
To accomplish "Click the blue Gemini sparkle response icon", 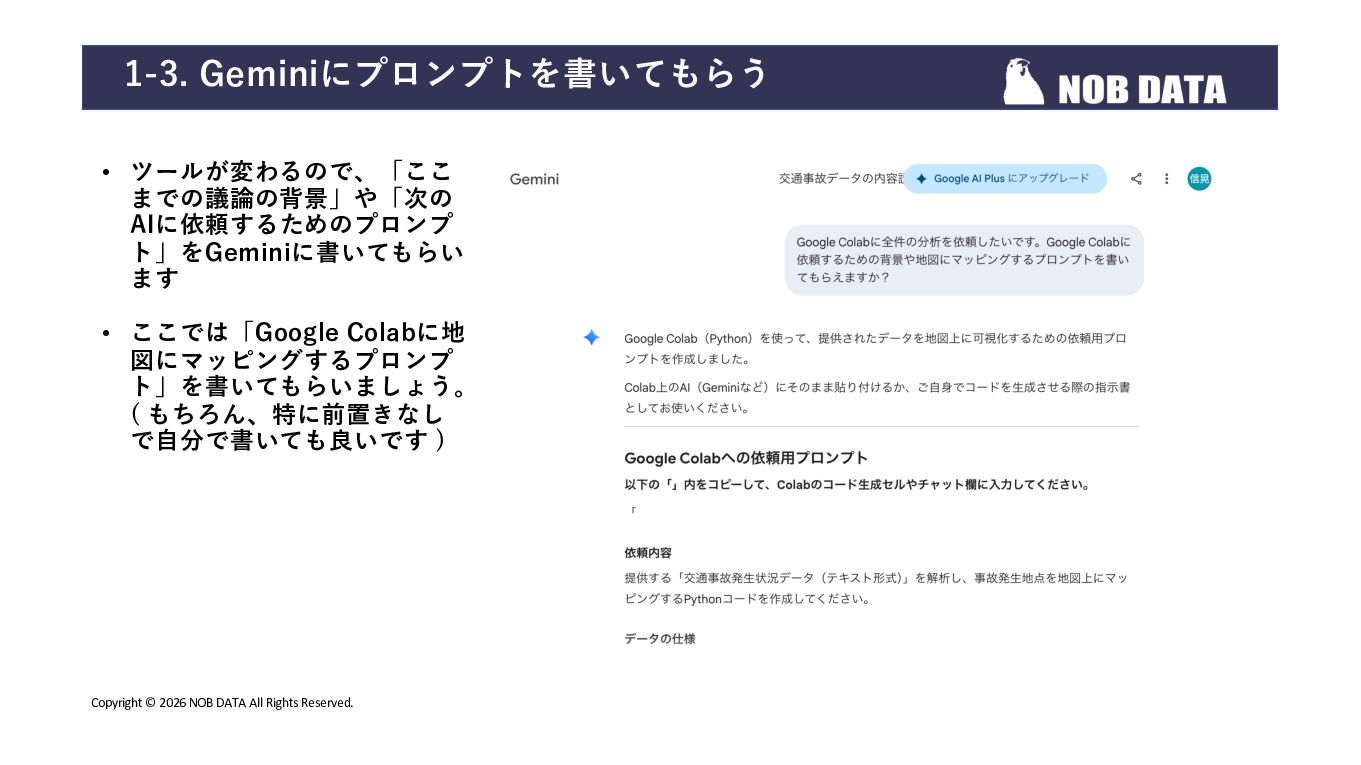I will [591, 338].
